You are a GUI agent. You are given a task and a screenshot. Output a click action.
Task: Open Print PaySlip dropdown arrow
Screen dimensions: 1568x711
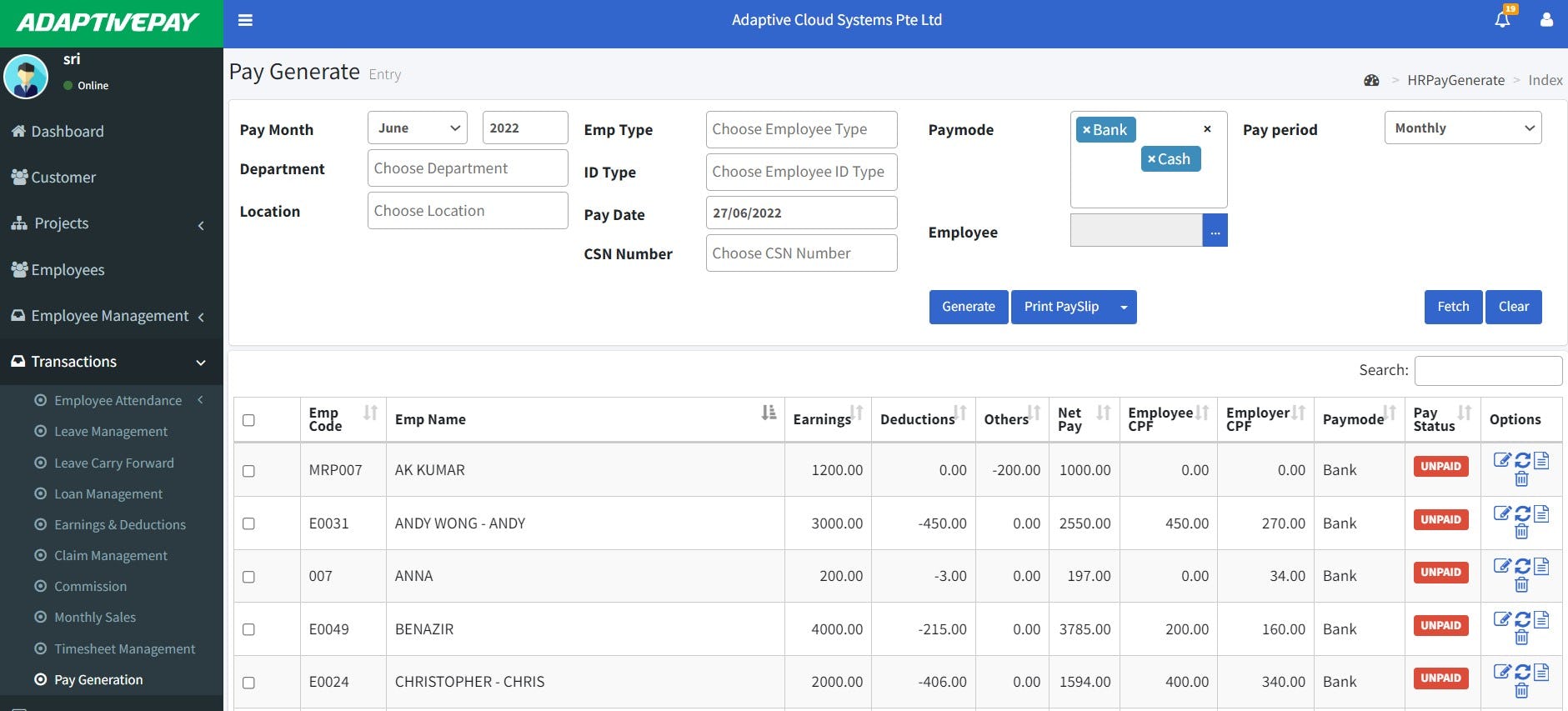click(x=1124, y=307)
